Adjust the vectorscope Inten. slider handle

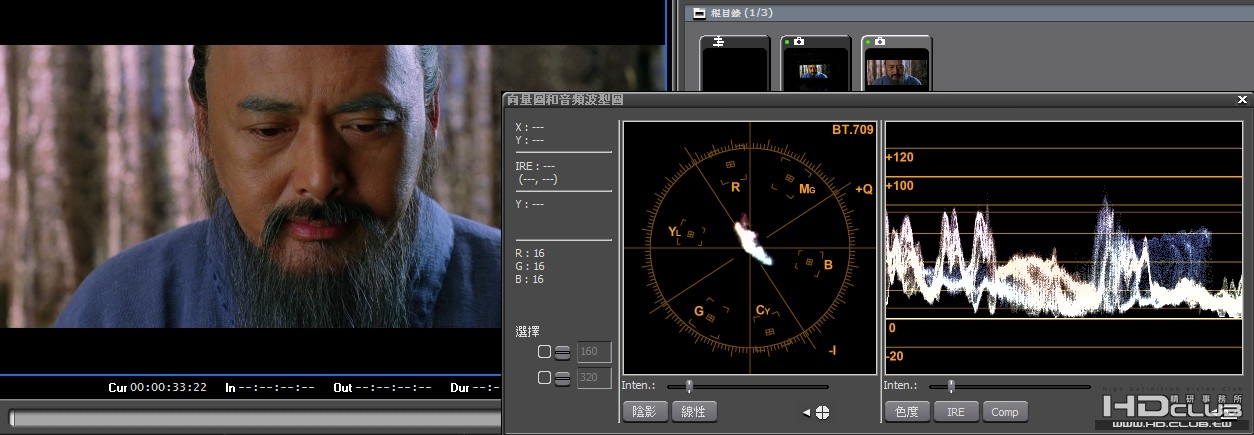[689, 386]
